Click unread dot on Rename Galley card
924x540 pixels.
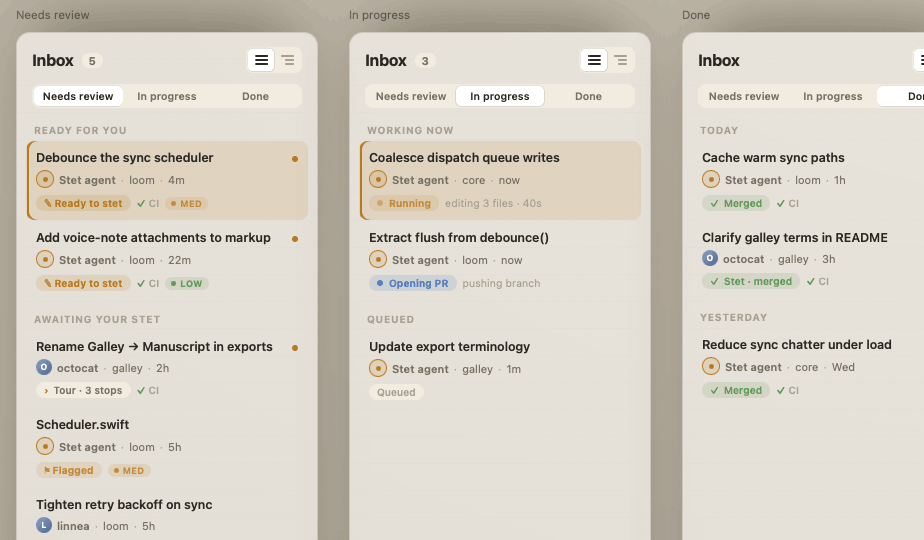pos(295,348)
